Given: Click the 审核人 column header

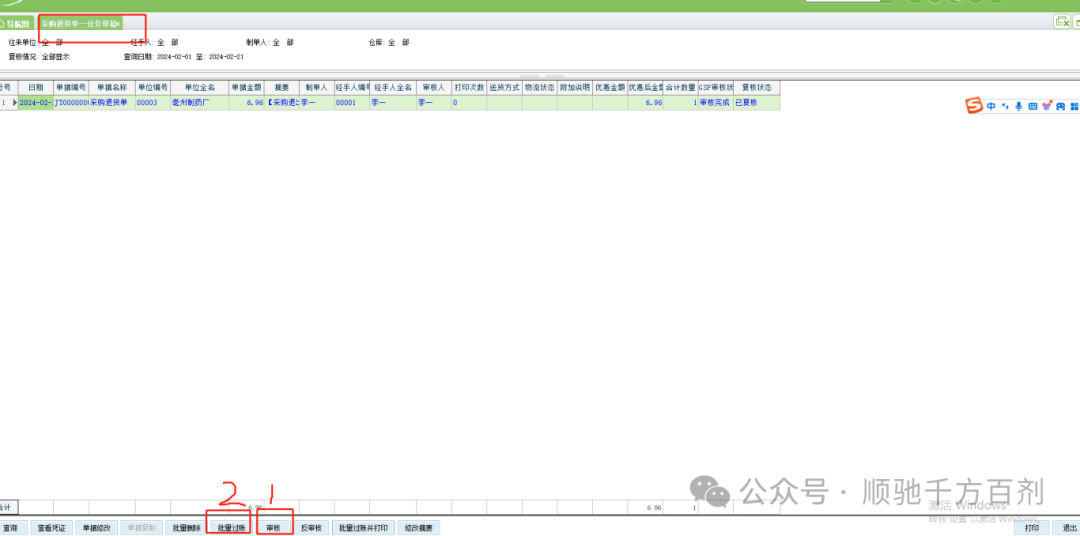Looking at the screenshot, I should point(434,87).
